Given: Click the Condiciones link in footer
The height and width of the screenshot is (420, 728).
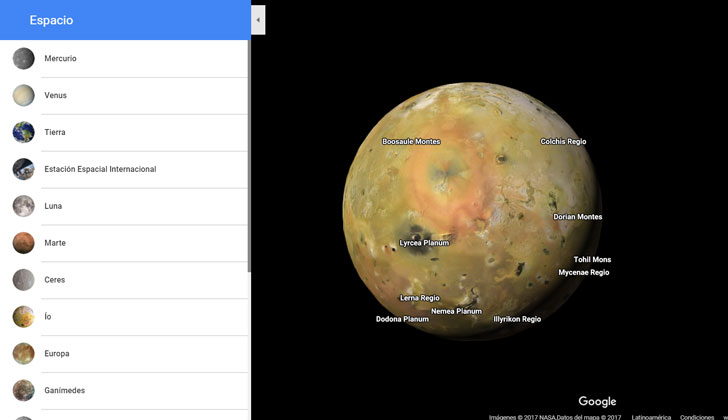Looking at the screenshot, I should 697,416.
